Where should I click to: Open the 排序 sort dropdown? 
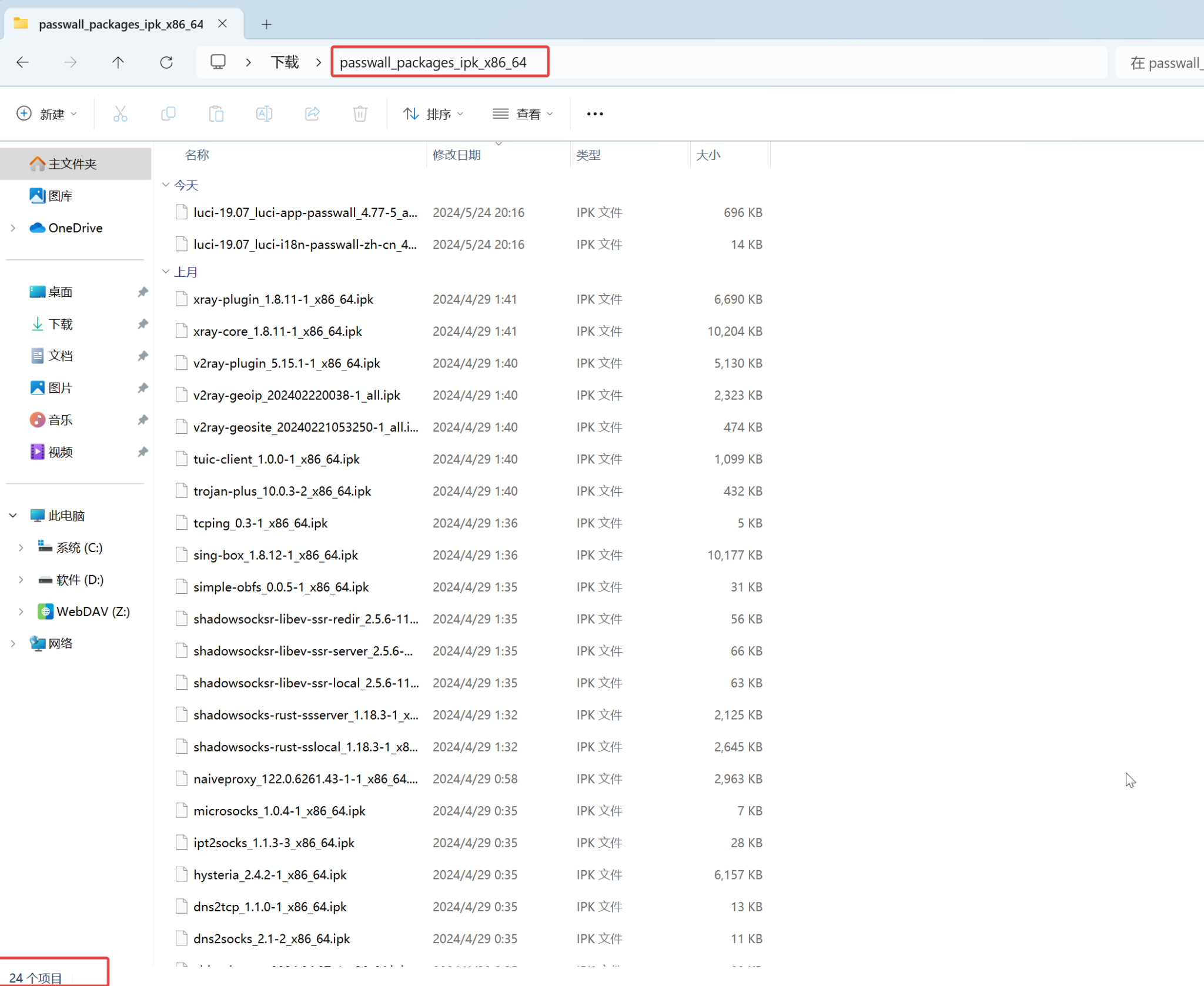coord(433,113)
